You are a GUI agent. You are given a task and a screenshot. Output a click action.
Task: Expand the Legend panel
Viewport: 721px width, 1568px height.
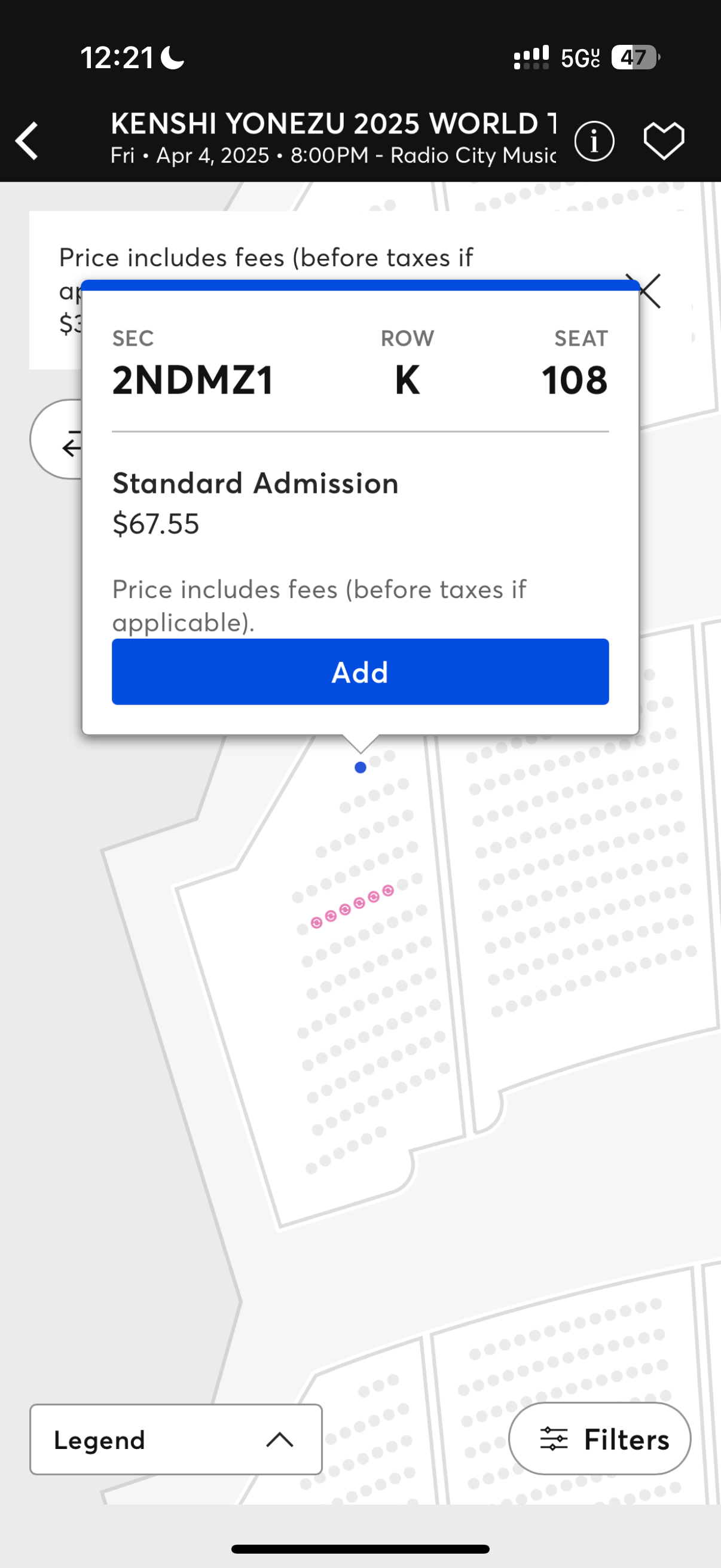pos(176,1439)
